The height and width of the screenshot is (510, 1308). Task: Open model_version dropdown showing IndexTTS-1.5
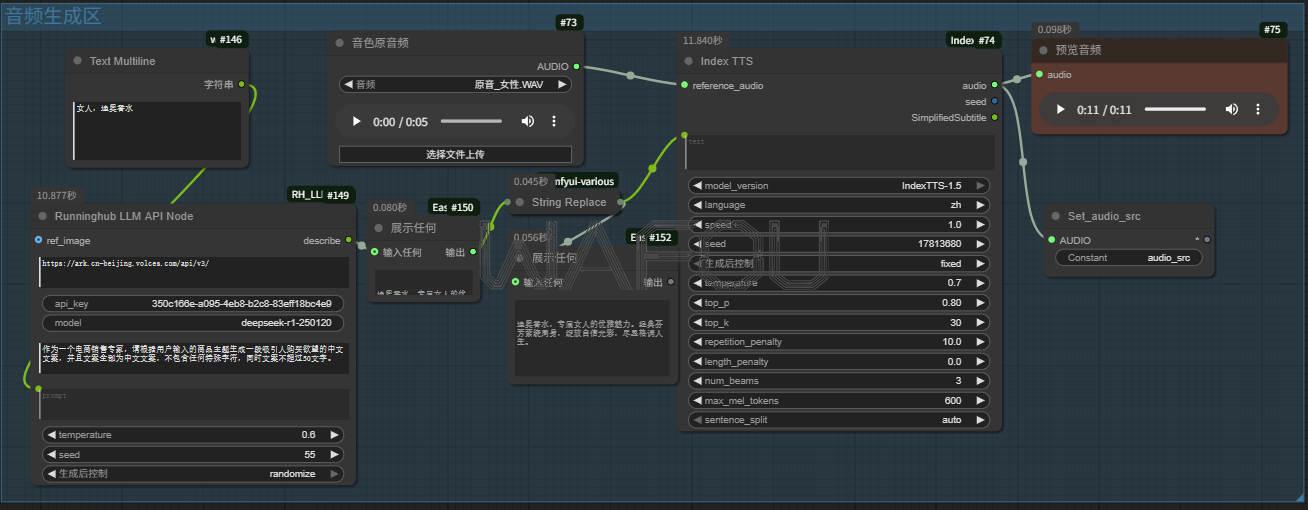click(x=839, y=185)
